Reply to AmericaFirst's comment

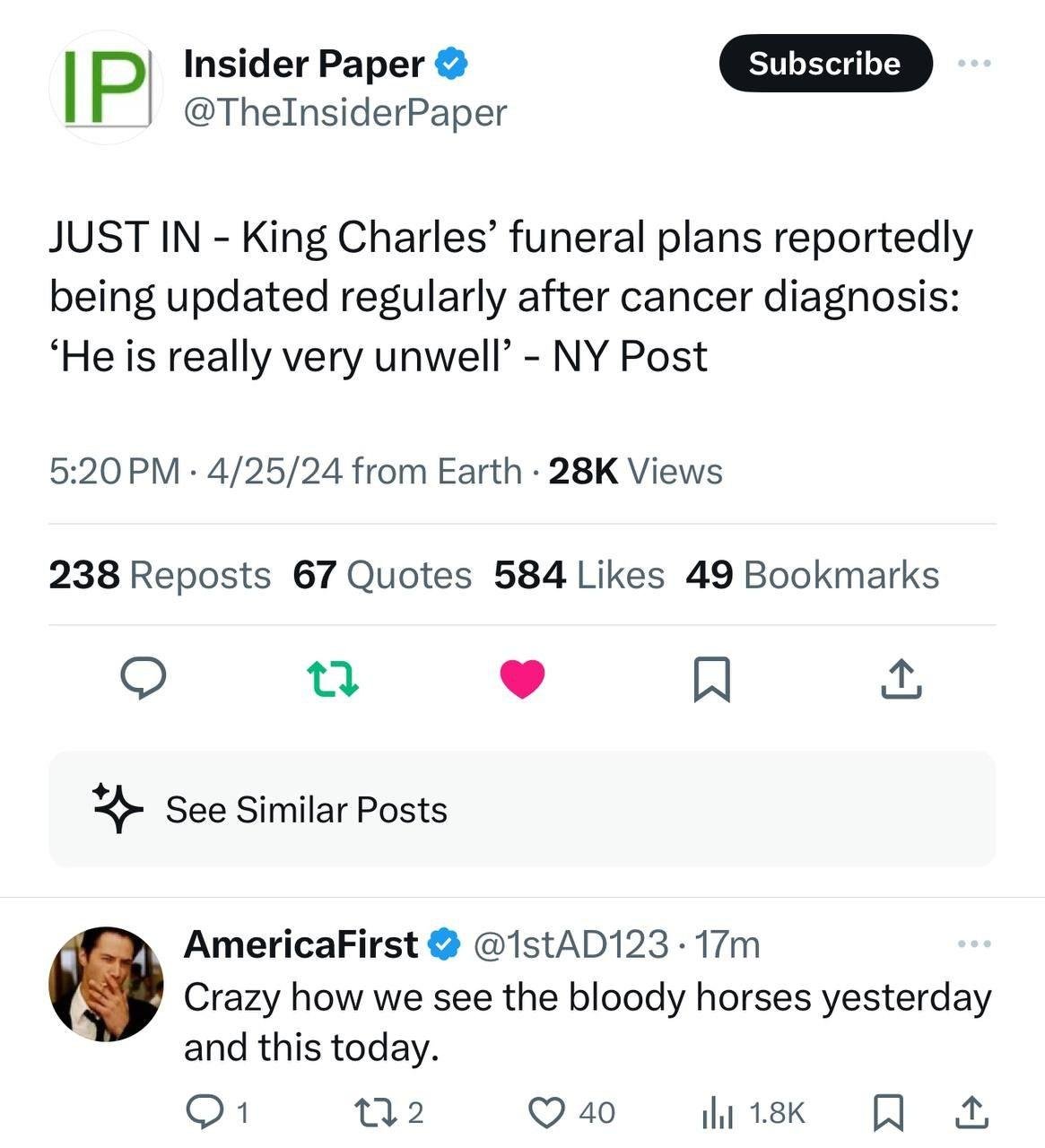[205, 1112]
